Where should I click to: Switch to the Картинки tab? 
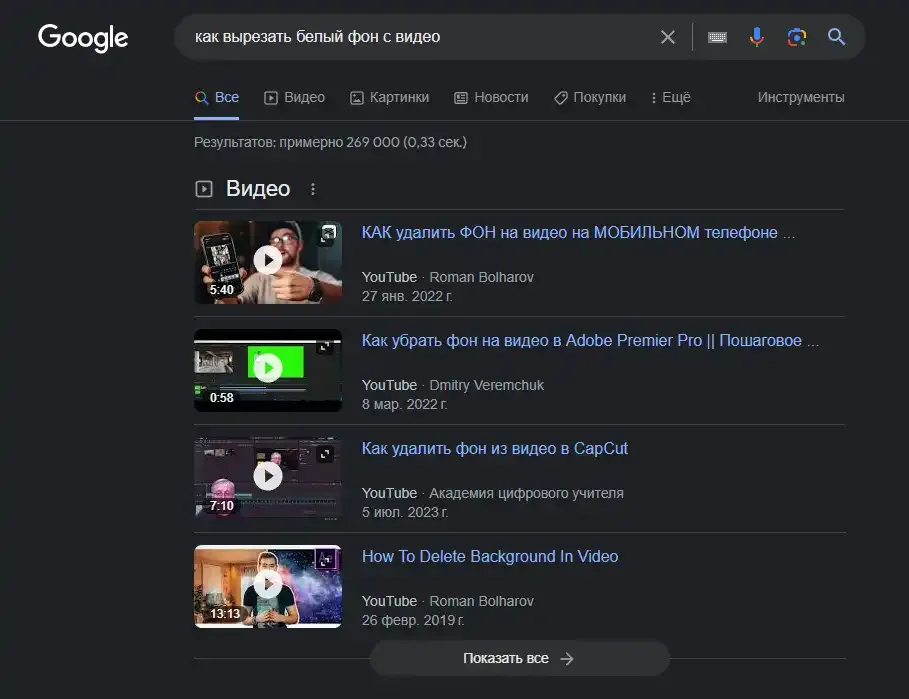pos(390,97)
